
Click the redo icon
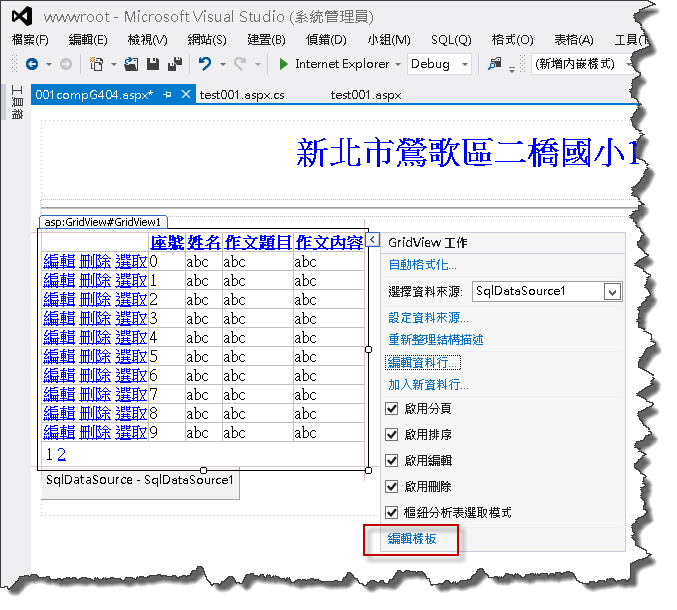click(240, 64)
